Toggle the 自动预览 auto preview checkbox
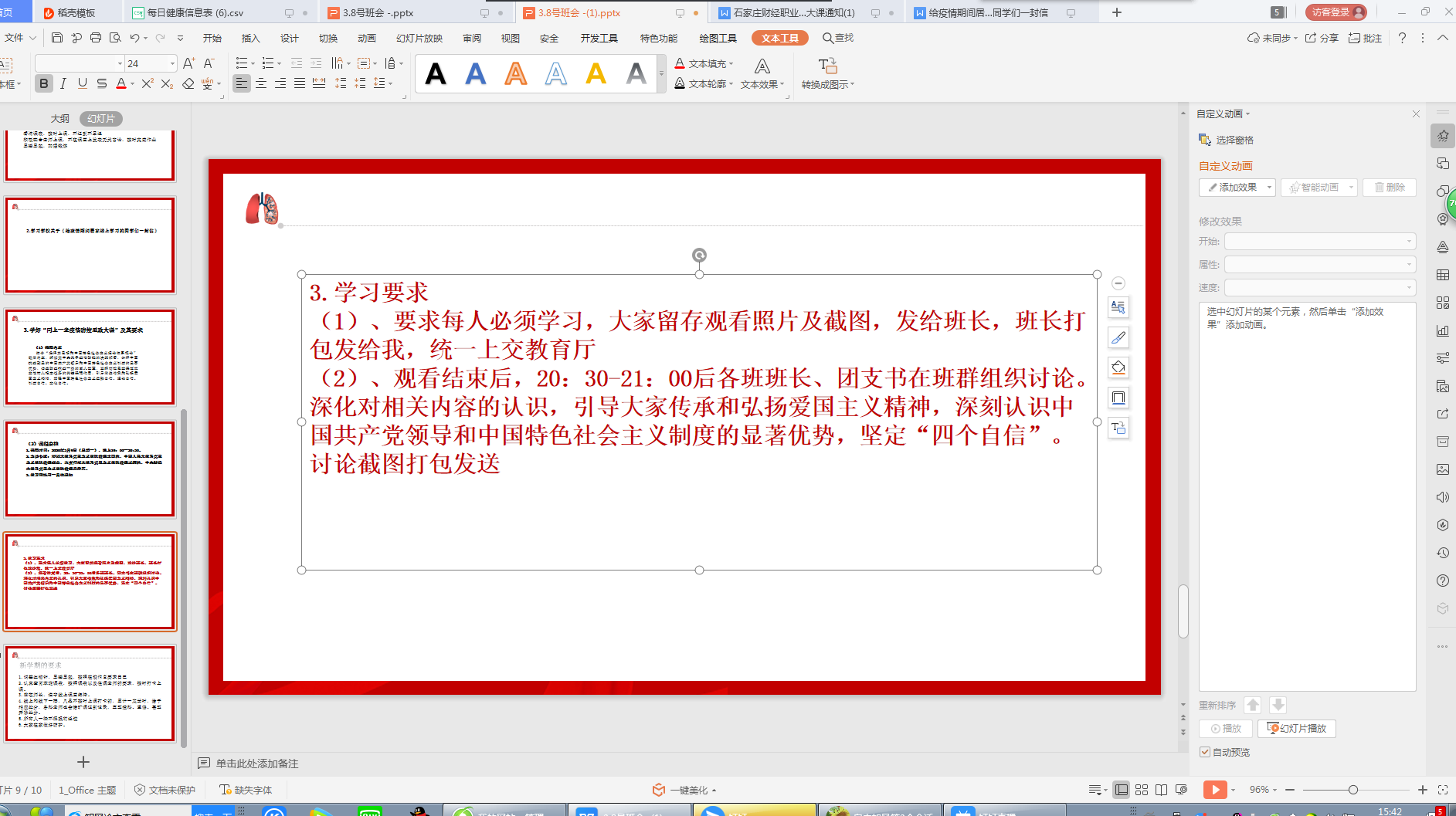This screenshot has height=816, width=1456. [x=1204, y=752]
